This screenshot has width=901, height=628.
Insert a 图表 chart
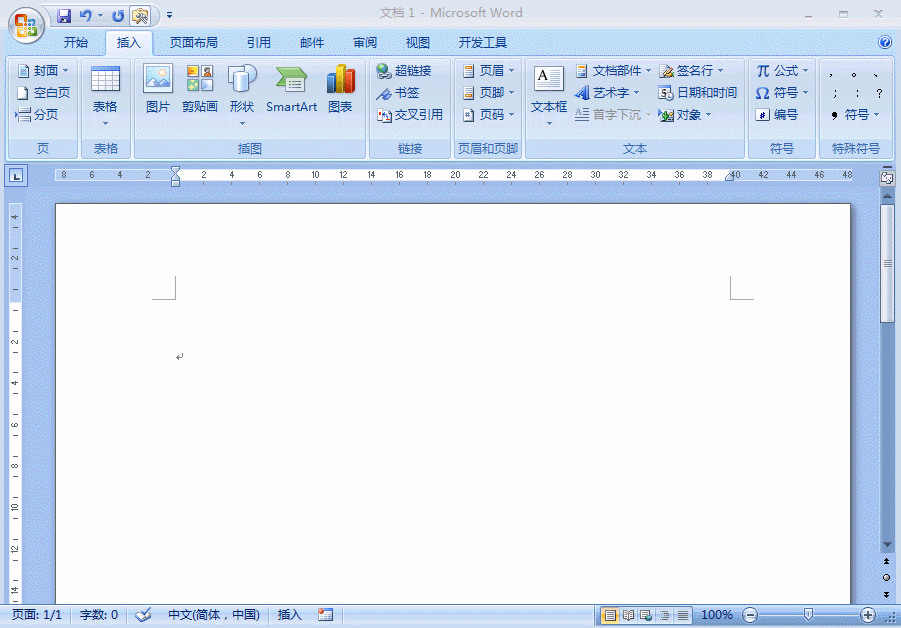340,89
